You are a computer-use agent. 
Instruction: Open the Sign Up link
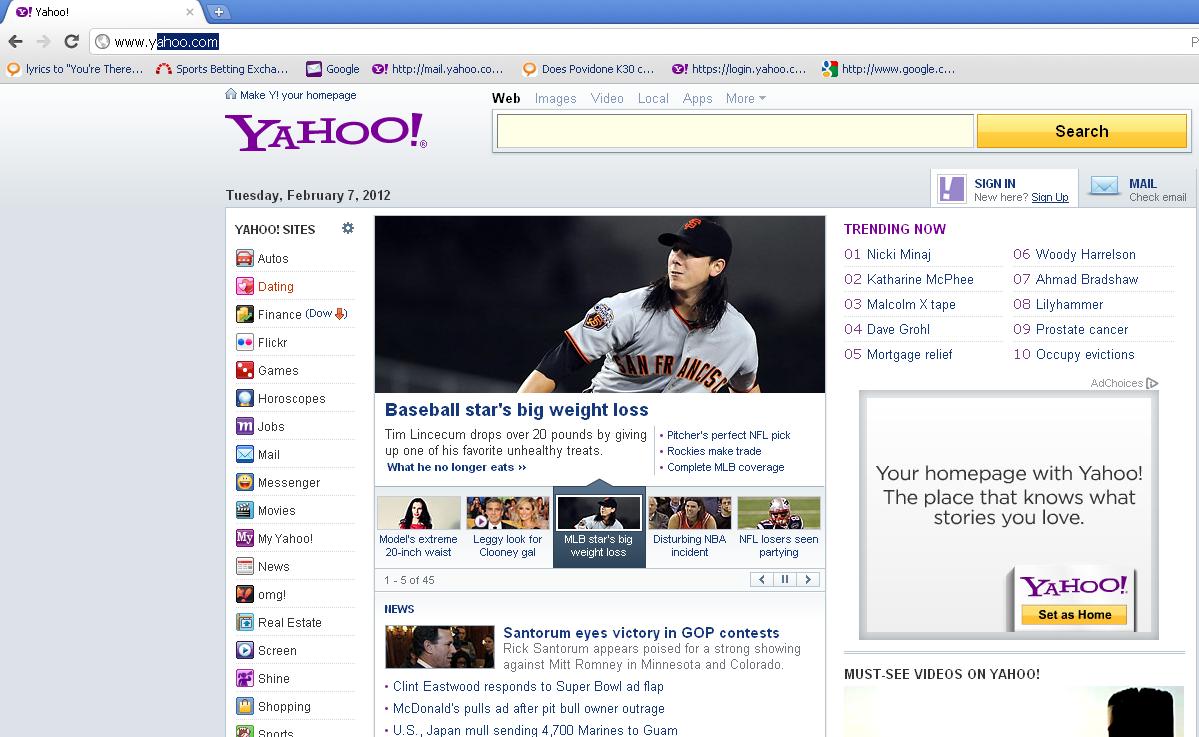[x=1049, y=198]
